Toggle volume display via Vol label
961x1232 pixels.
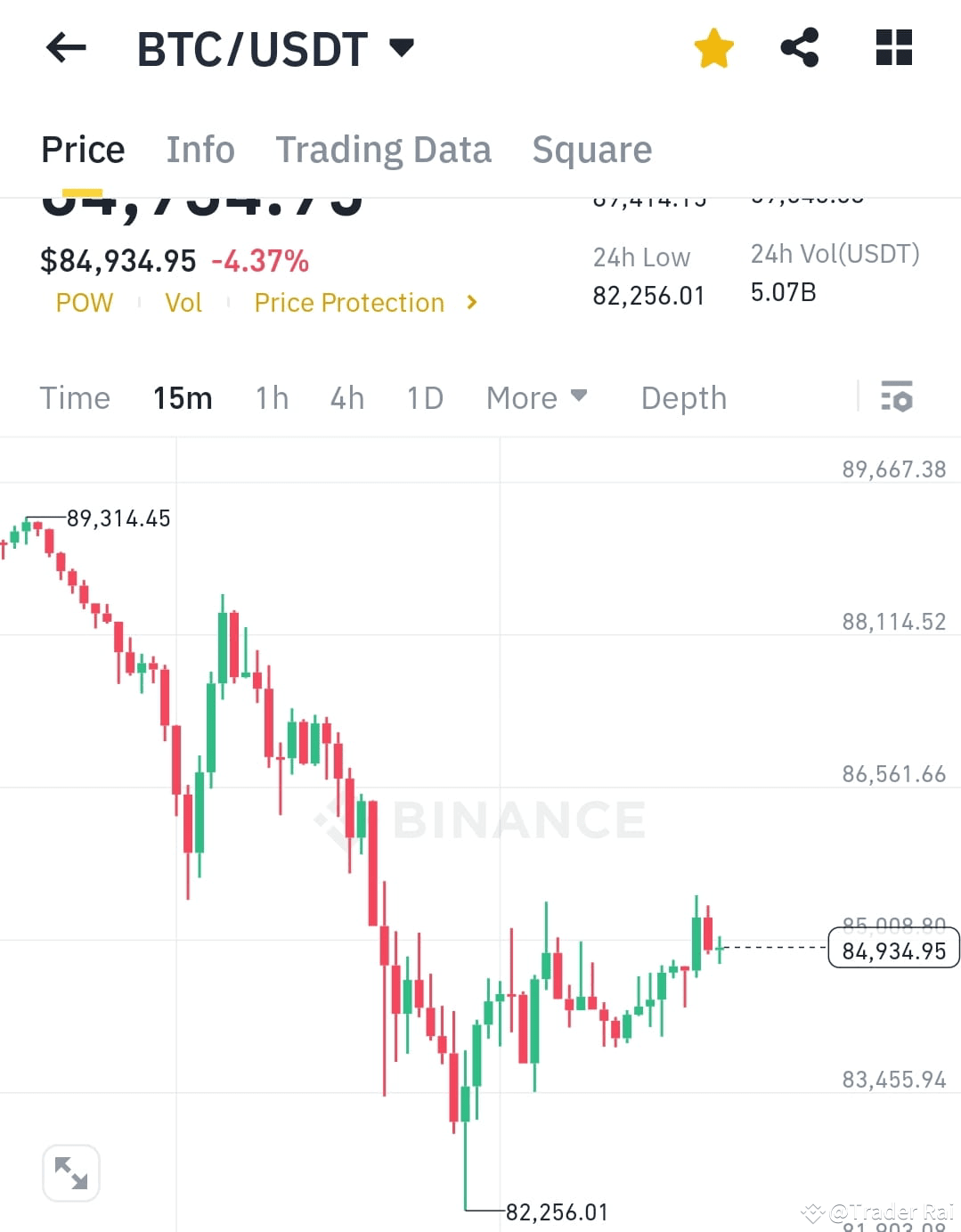[183, 303]
